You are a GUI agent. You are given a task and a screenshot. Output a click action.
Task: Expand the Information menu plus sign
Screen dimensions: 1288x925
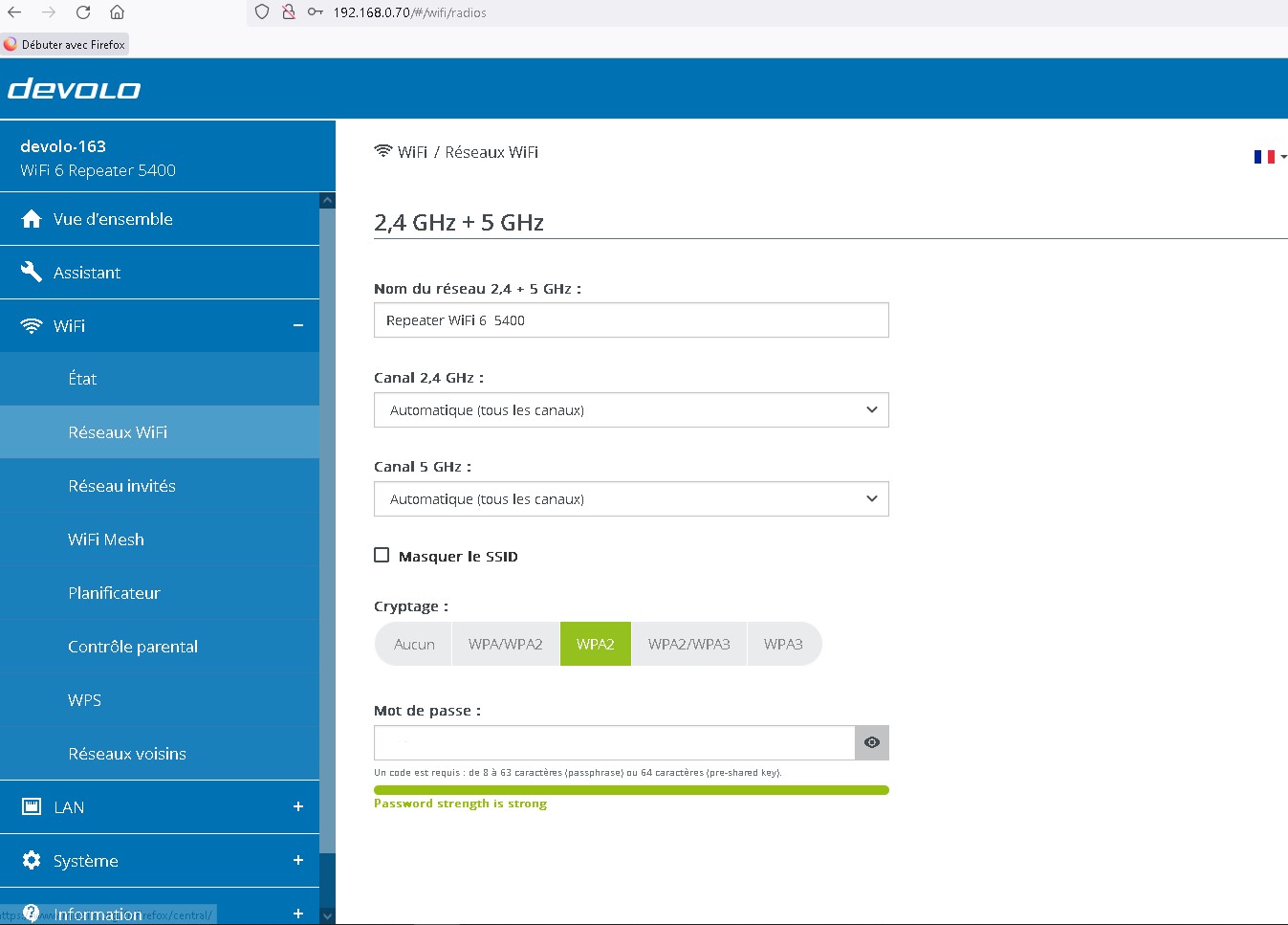pos(298,914)
